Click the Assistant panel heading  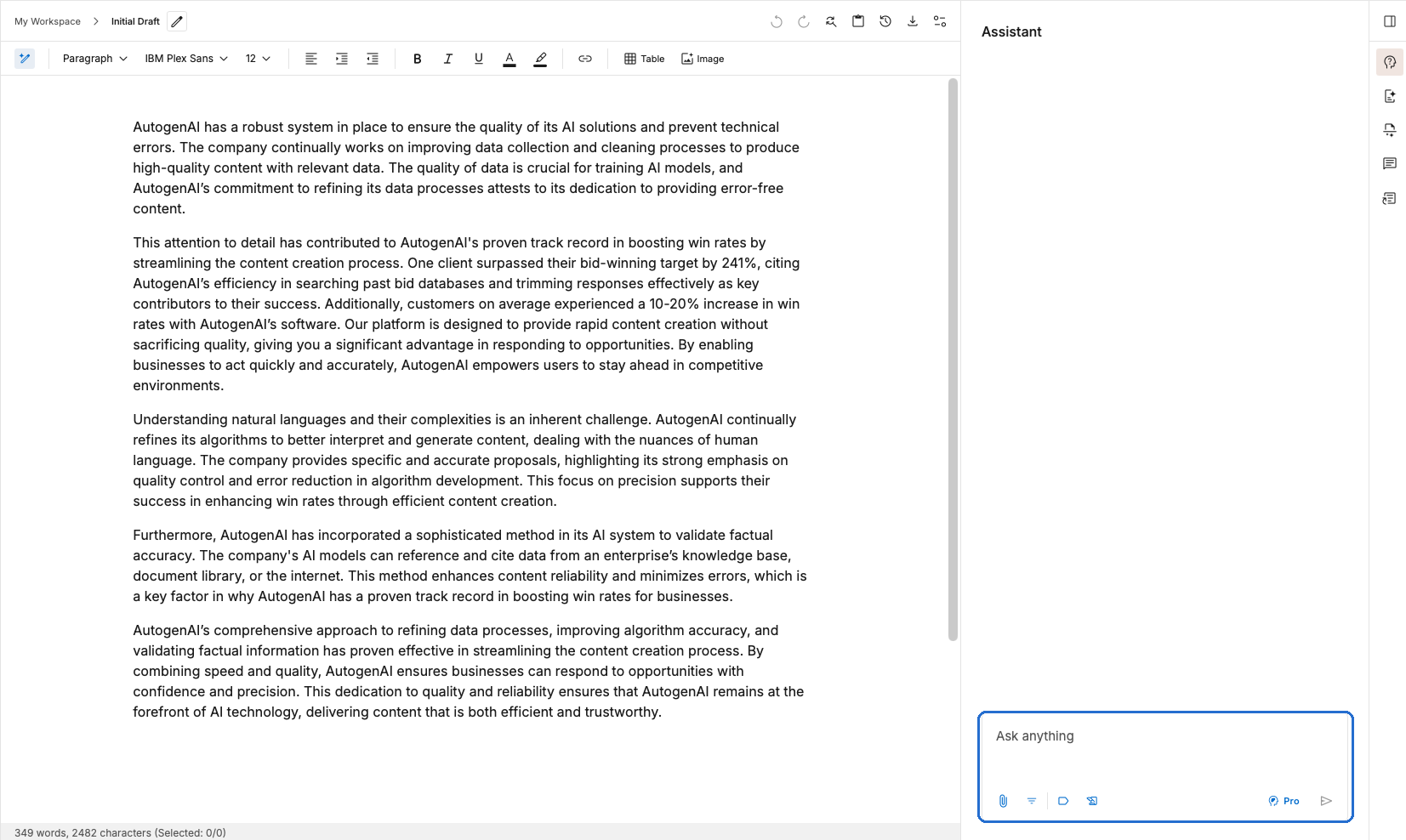pos(1011,31)
